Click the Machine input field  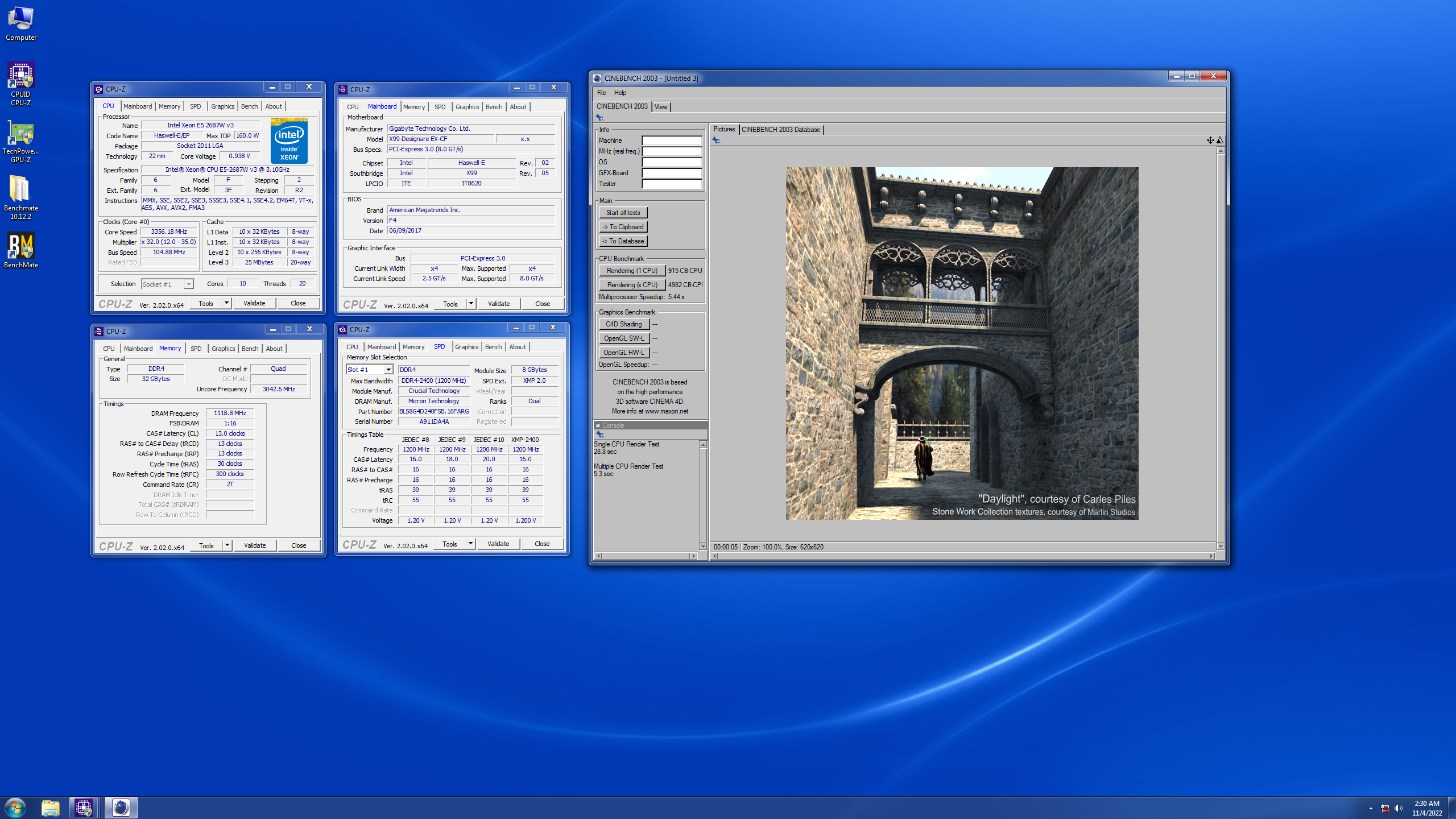[x=672, y=140]
